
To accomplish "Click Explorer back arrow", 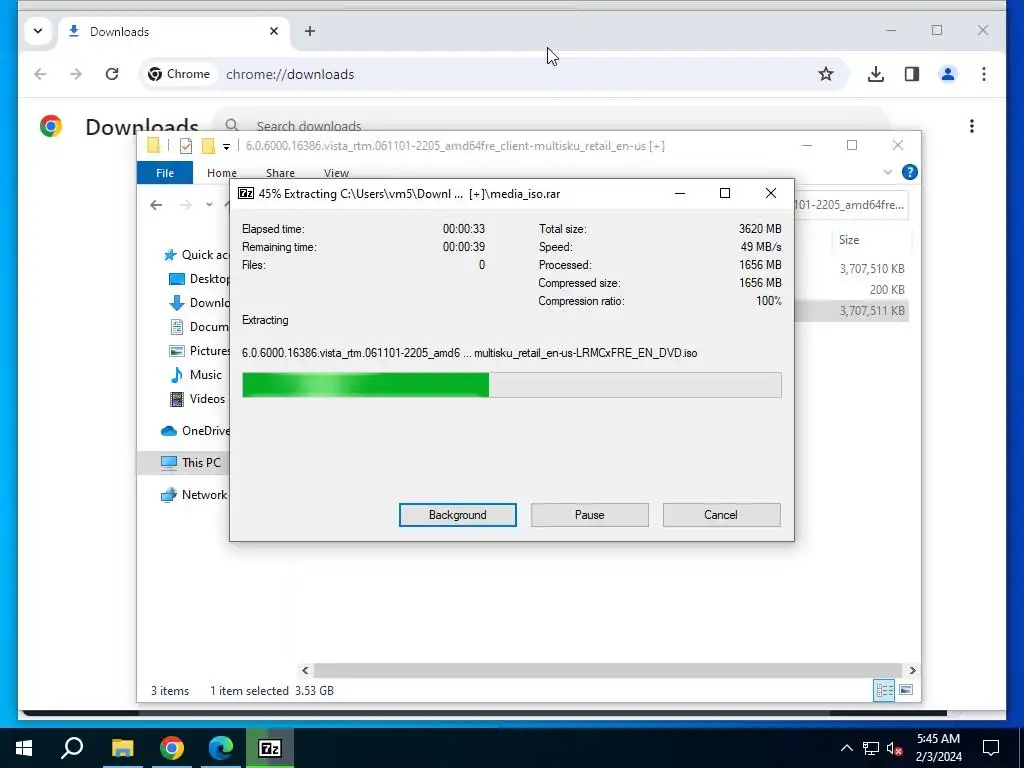I will (156, 205).
